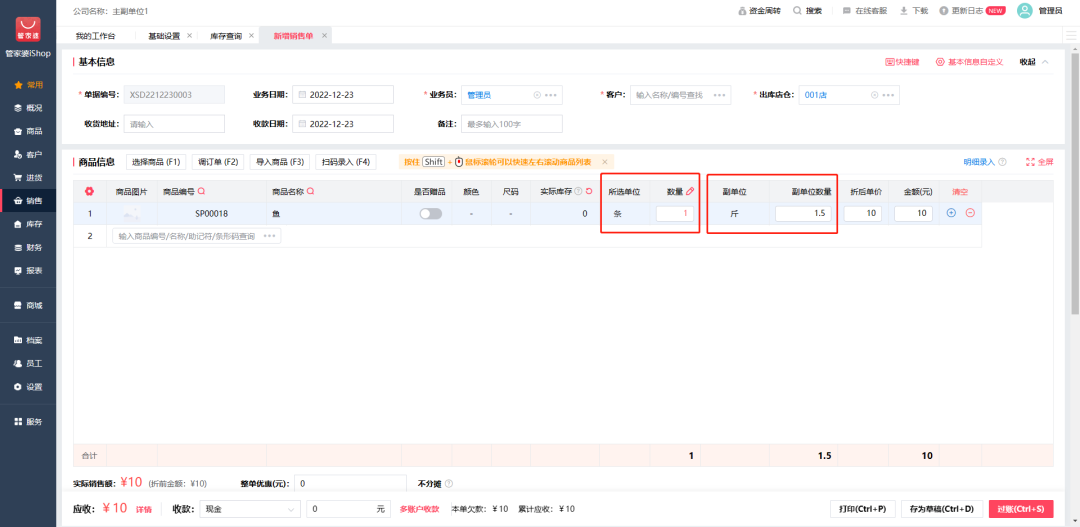Viewport: 1080px width, 527px height.
Task: Open 资金周转 funds turnover in top bar
Action: [759, 11]
